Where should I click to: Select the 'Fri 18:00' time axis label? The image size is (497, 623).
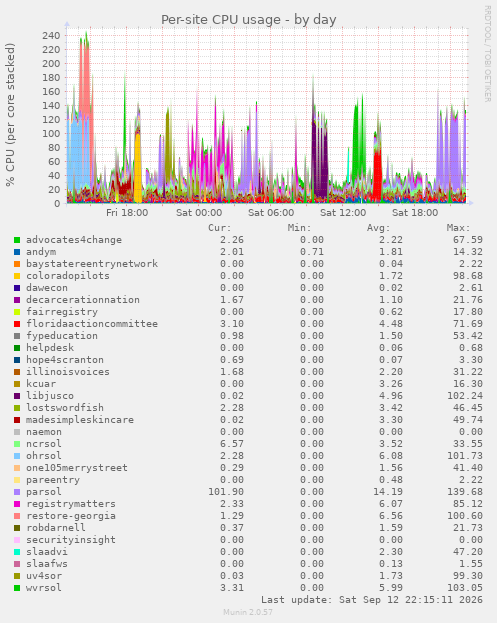[127, 213]
